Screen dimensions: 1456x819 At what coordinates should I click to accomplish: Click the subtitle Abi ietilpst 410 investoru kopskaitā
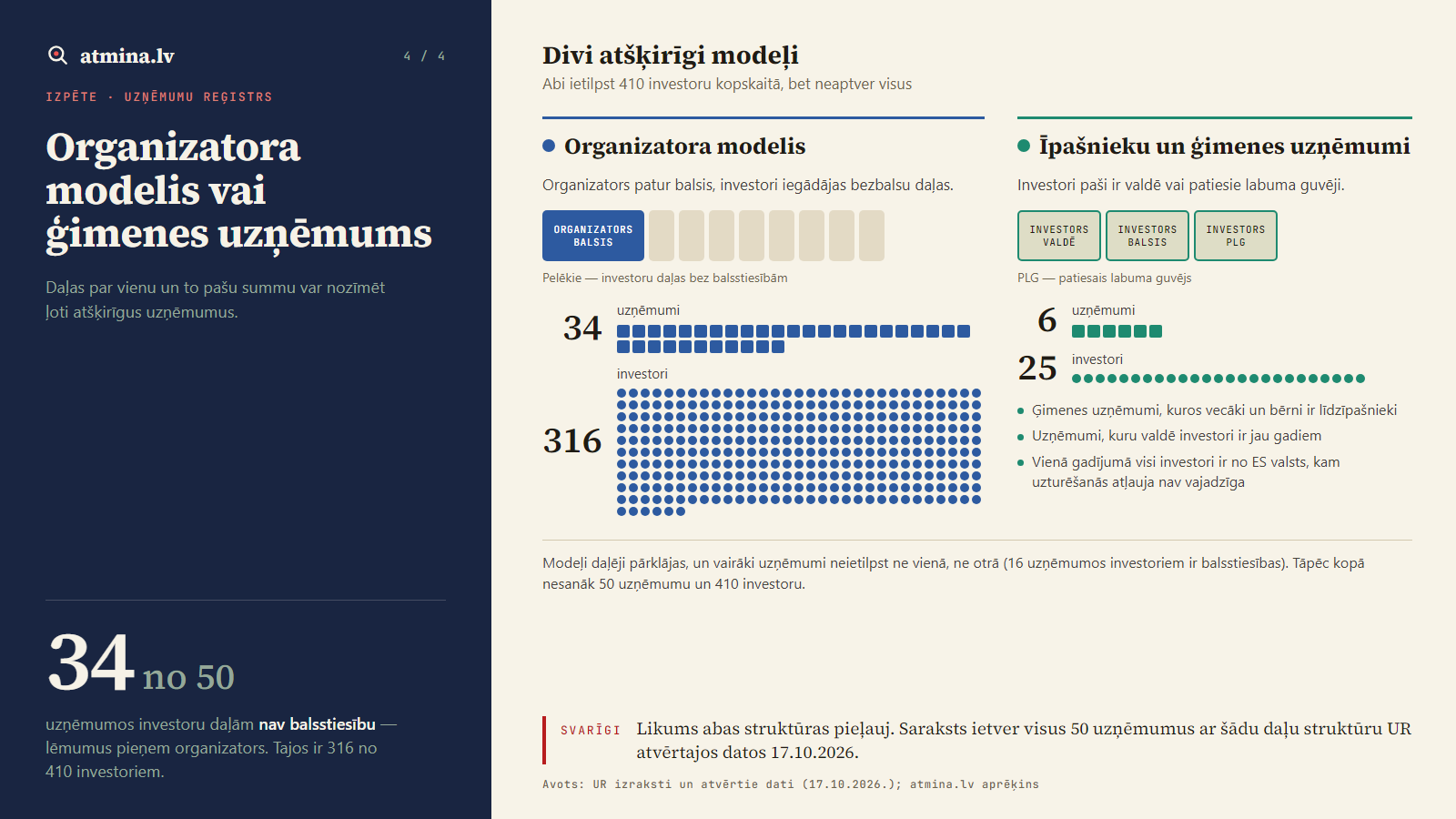(727, 84)
